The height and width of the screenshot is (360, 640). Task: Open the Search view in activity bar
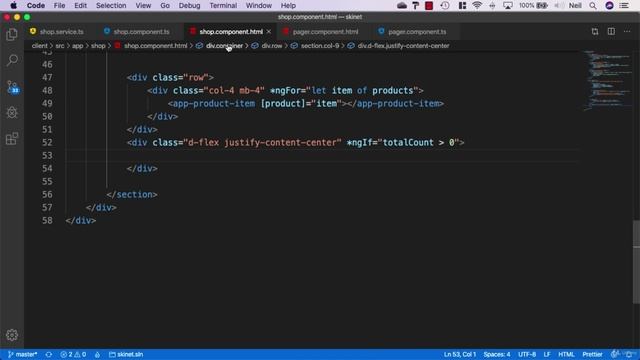[x=12, y=60]
